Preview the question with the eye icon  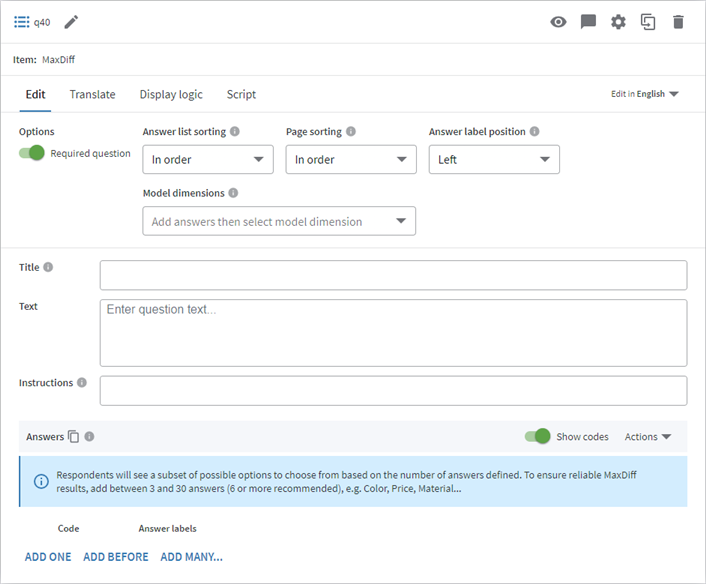558,22
